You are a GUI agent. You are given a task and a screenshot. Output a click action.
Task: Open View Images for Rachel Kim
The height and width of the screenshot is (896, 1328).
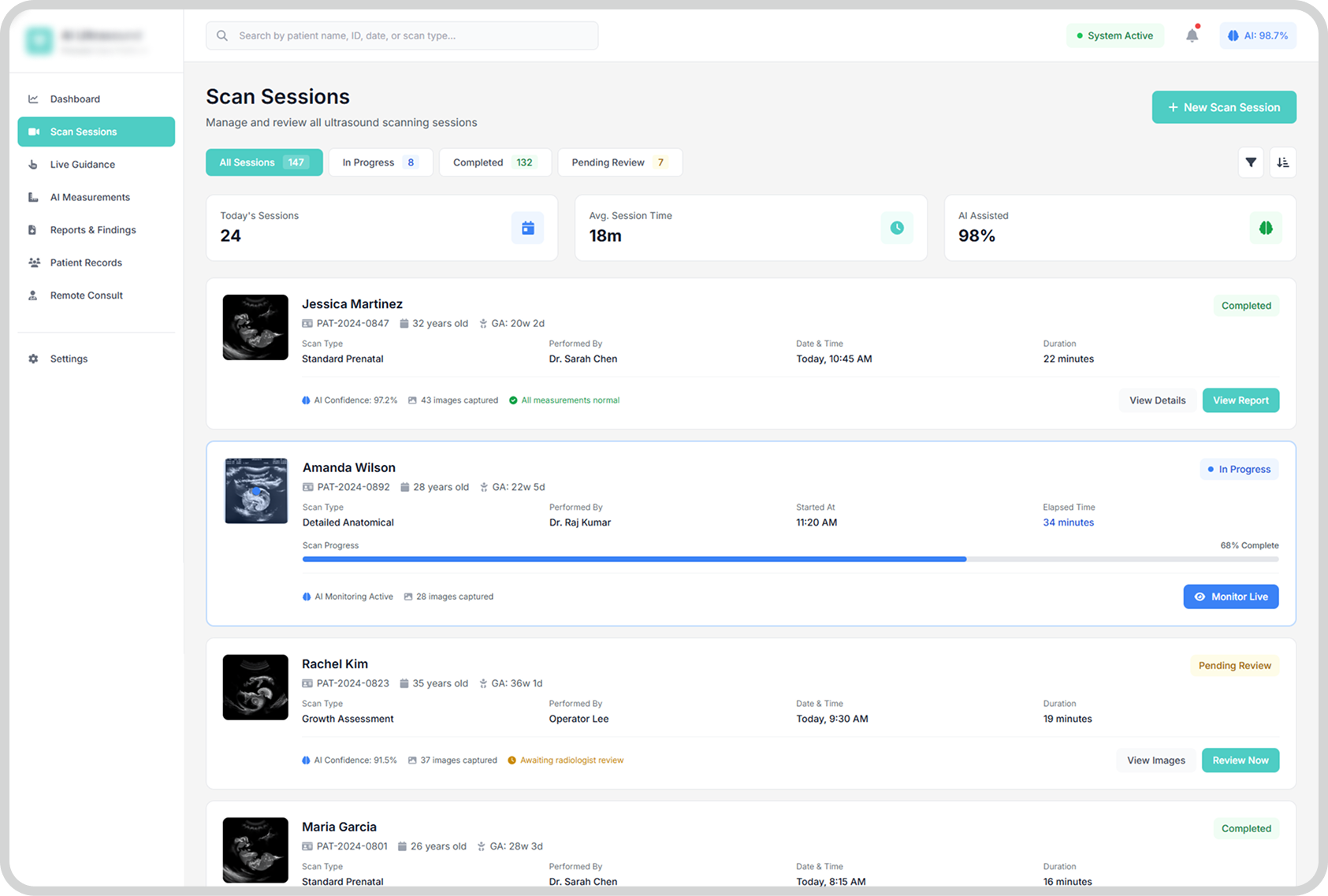pyautogui.click(x=1155, y=760)
